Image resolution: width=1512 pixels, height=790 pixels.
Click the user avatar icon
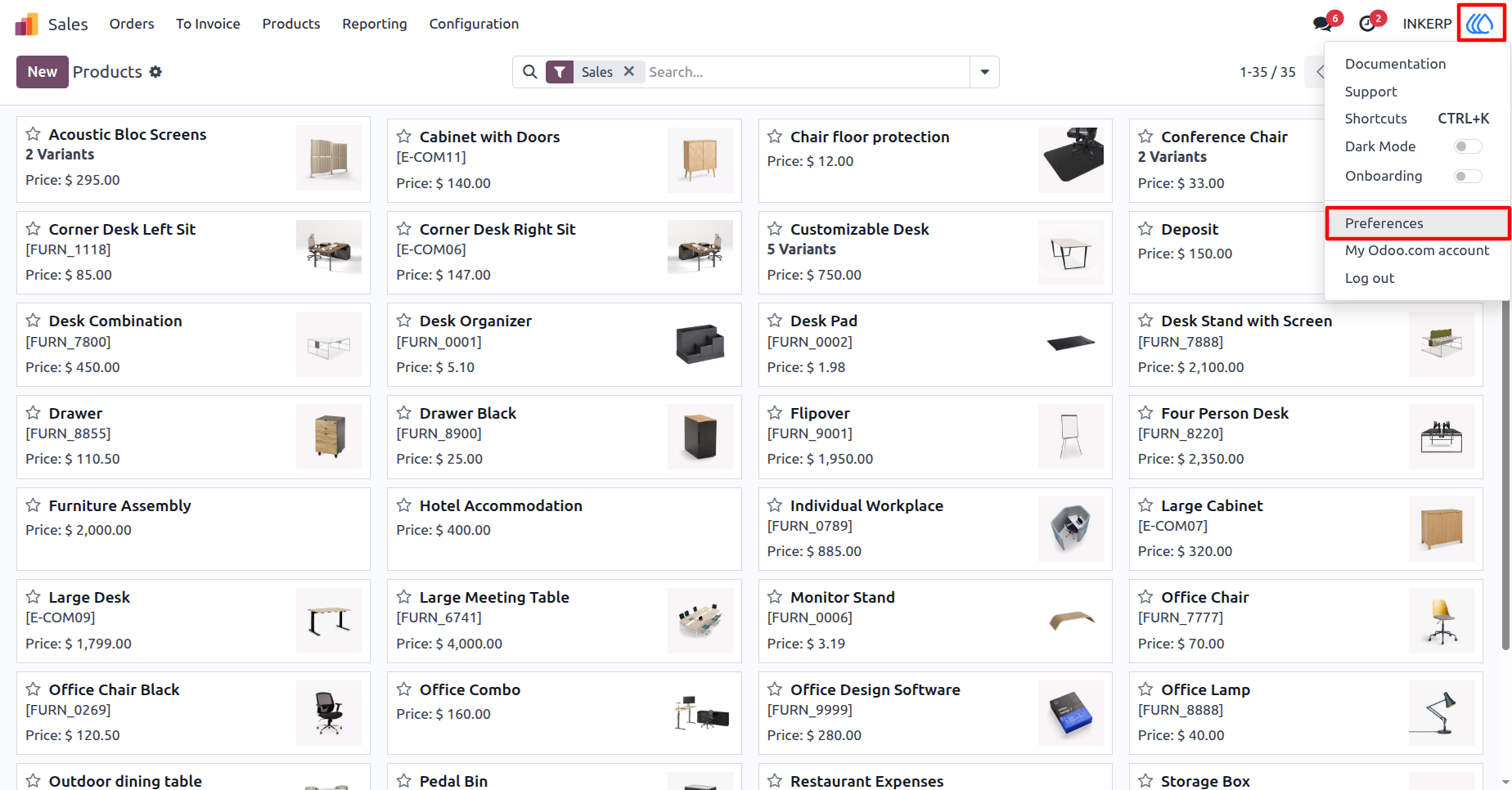[1480, 24]
